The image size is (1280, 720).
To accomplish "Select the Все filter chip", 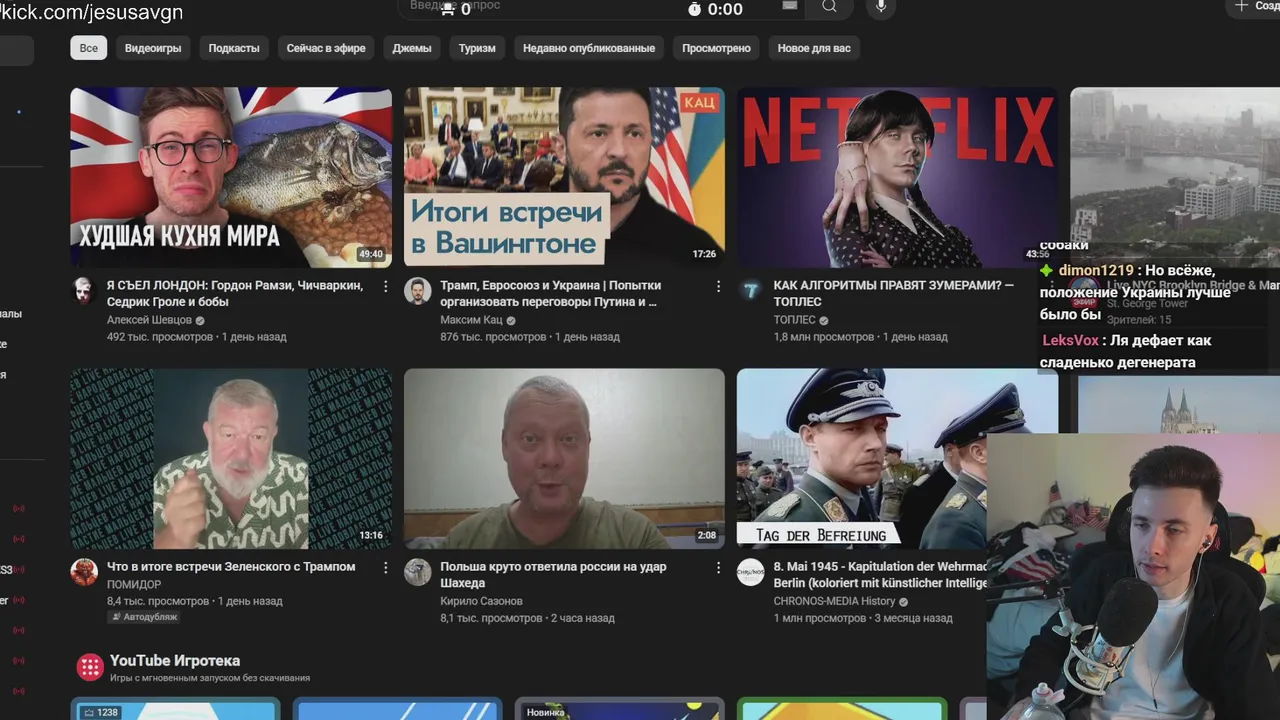I will pyautogui.click(x=89, y=48).
